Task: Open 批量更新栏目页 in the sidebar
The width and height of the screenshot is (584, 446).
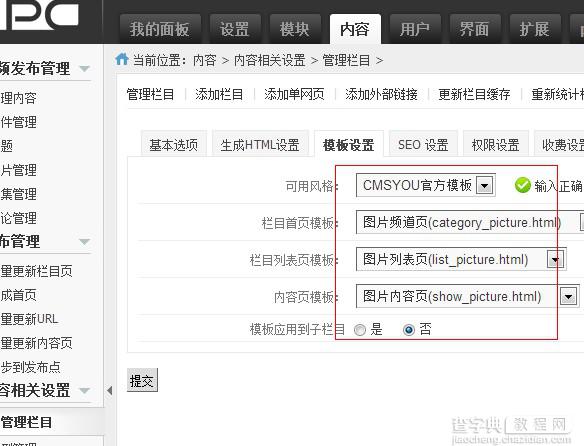Action: tap(36, 271)
